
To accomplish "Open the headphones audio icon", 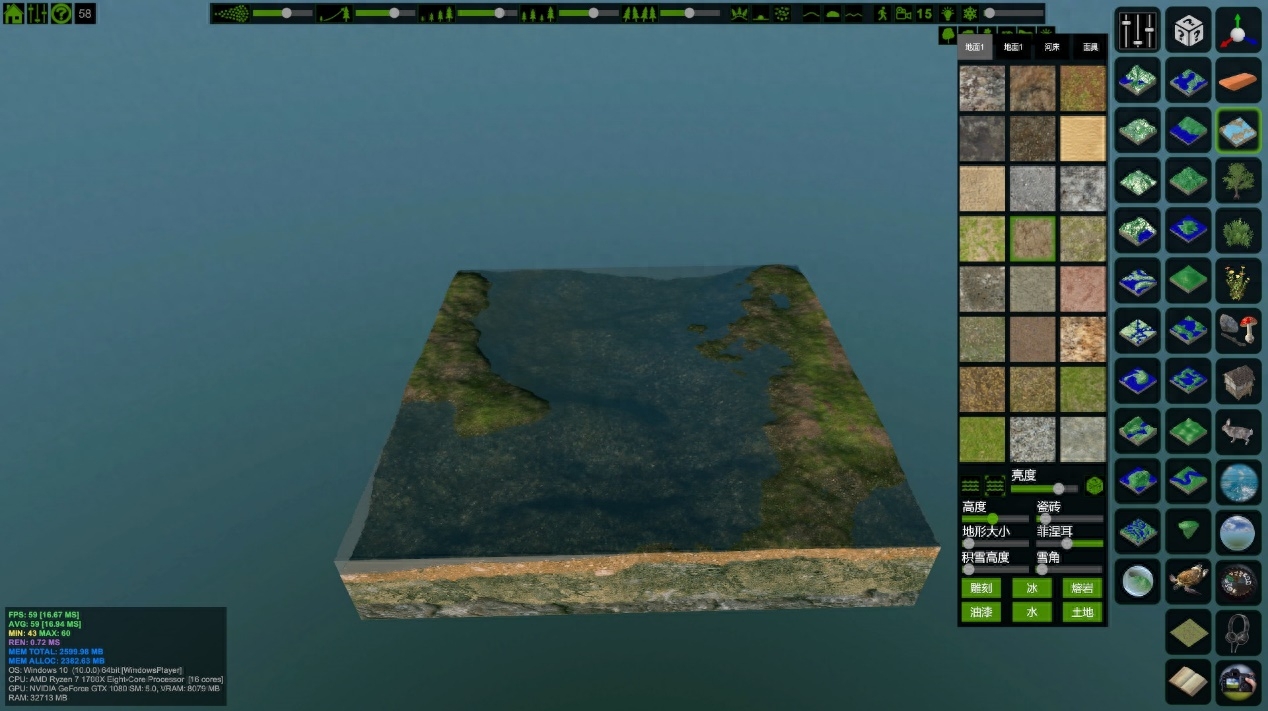I will click(1238, 631).
